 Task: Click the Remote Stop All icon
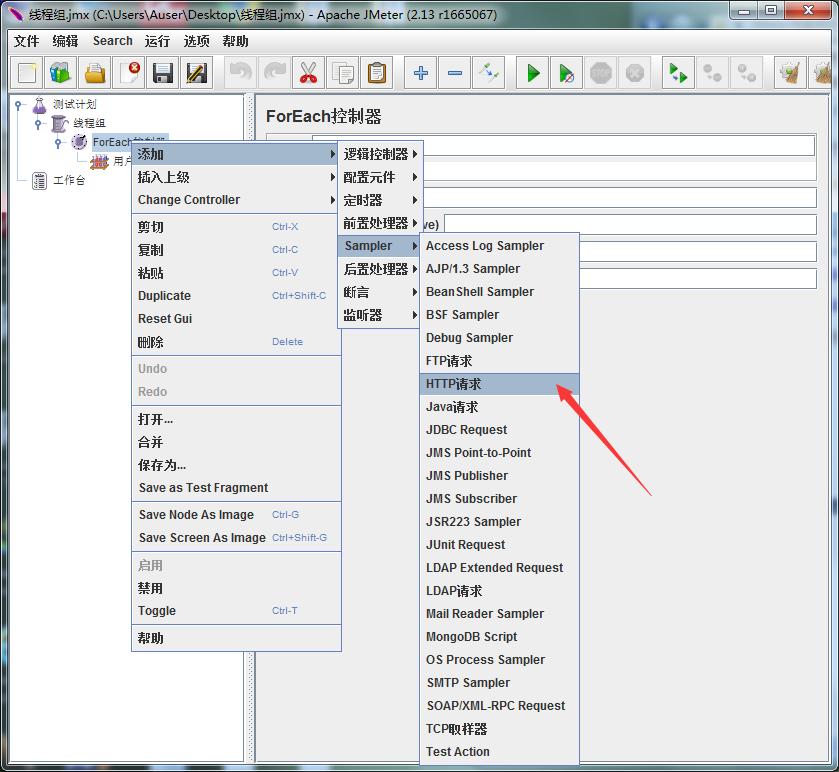[x=712, y=73]
